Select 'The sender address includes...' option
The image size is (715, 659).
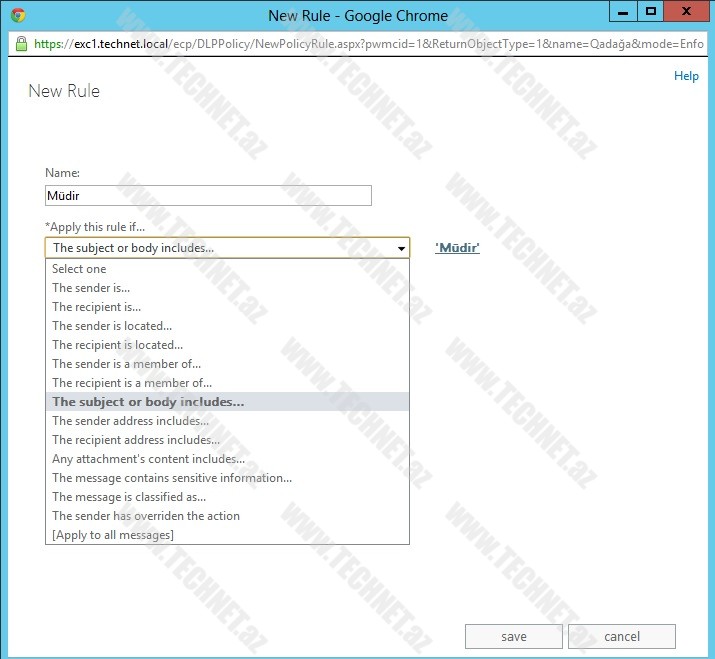(130, 421)
